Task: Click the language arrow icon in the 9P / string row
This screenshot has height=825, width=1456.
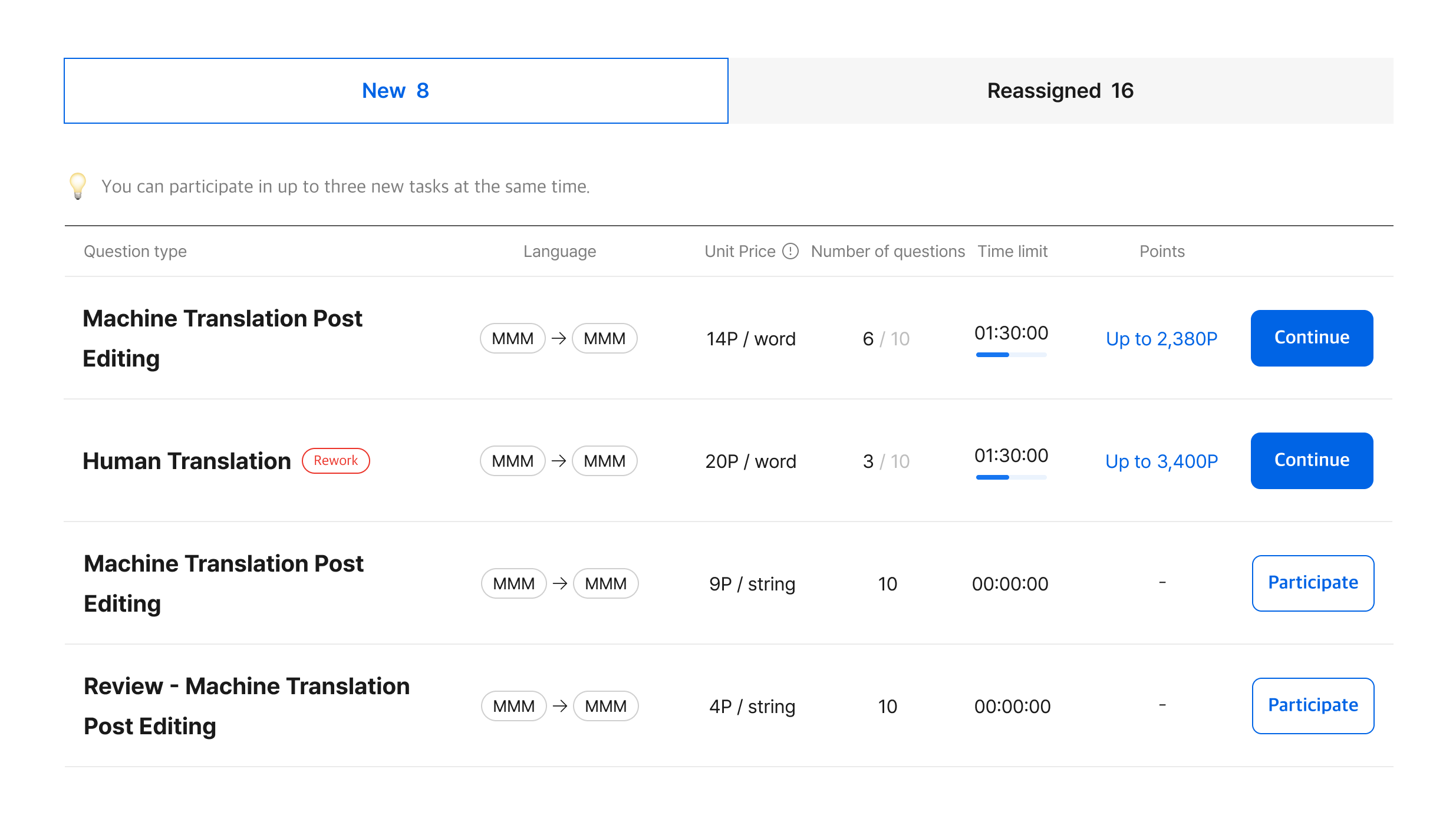Action: 560,583
